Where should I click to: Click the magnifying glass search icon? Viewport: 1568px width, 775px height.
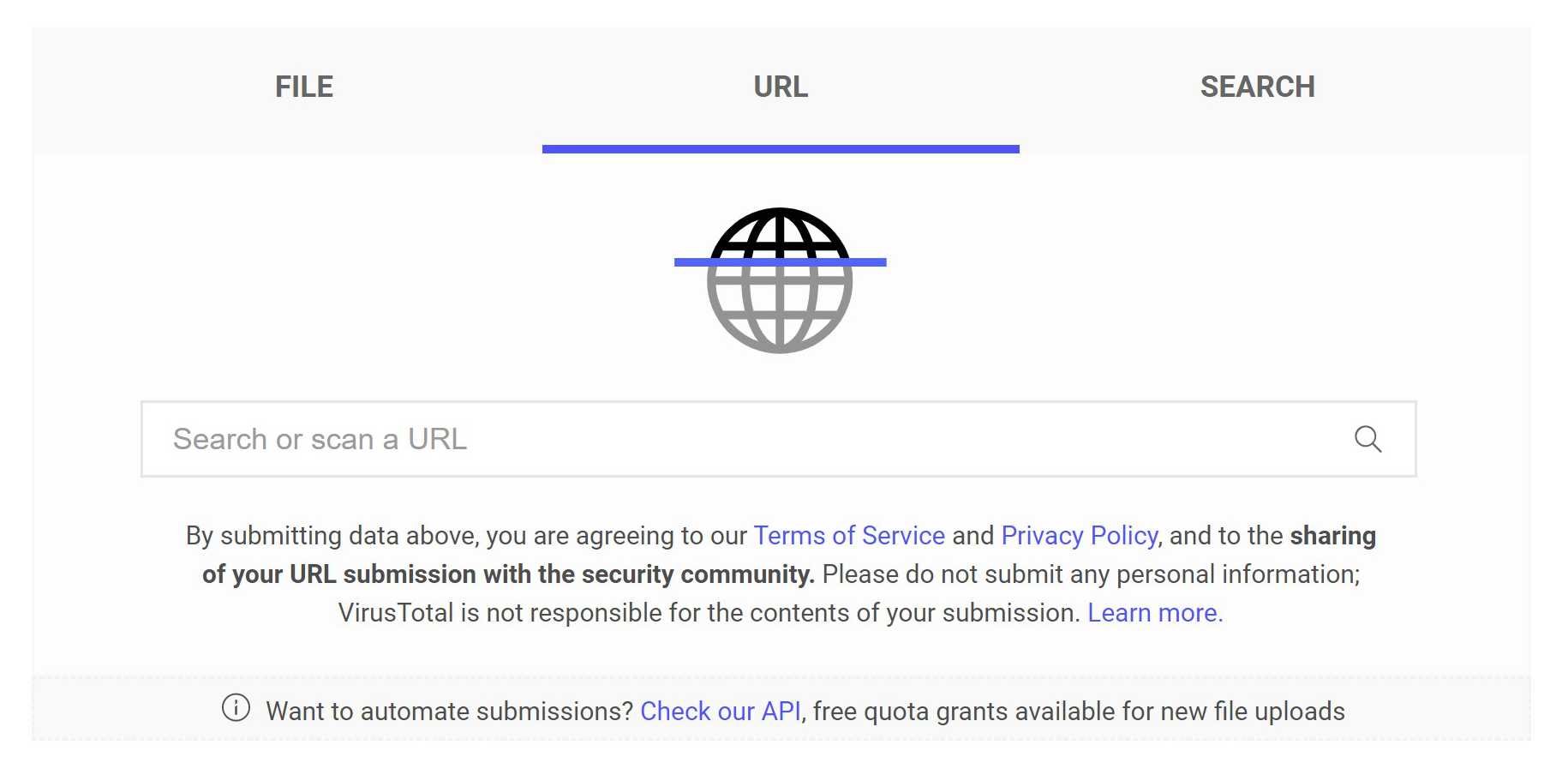(1368, 439)
